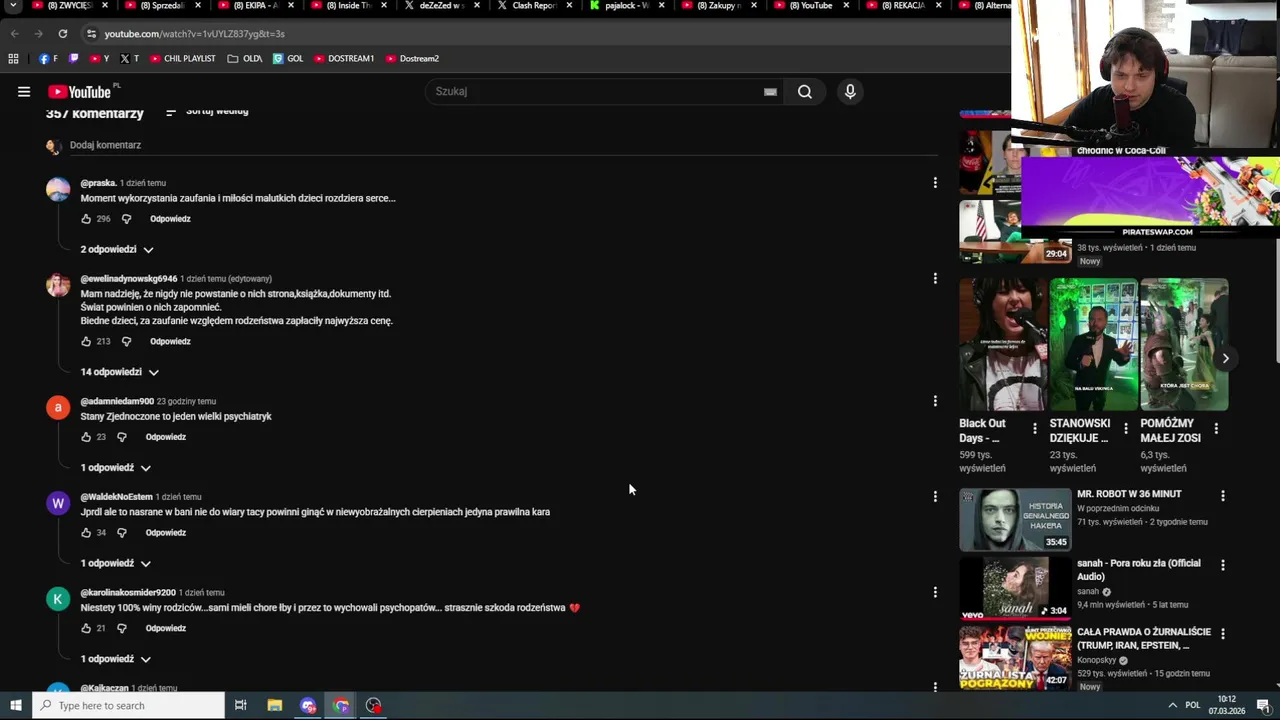Open options menu for @praska. comment

click(x=935, y=183)
